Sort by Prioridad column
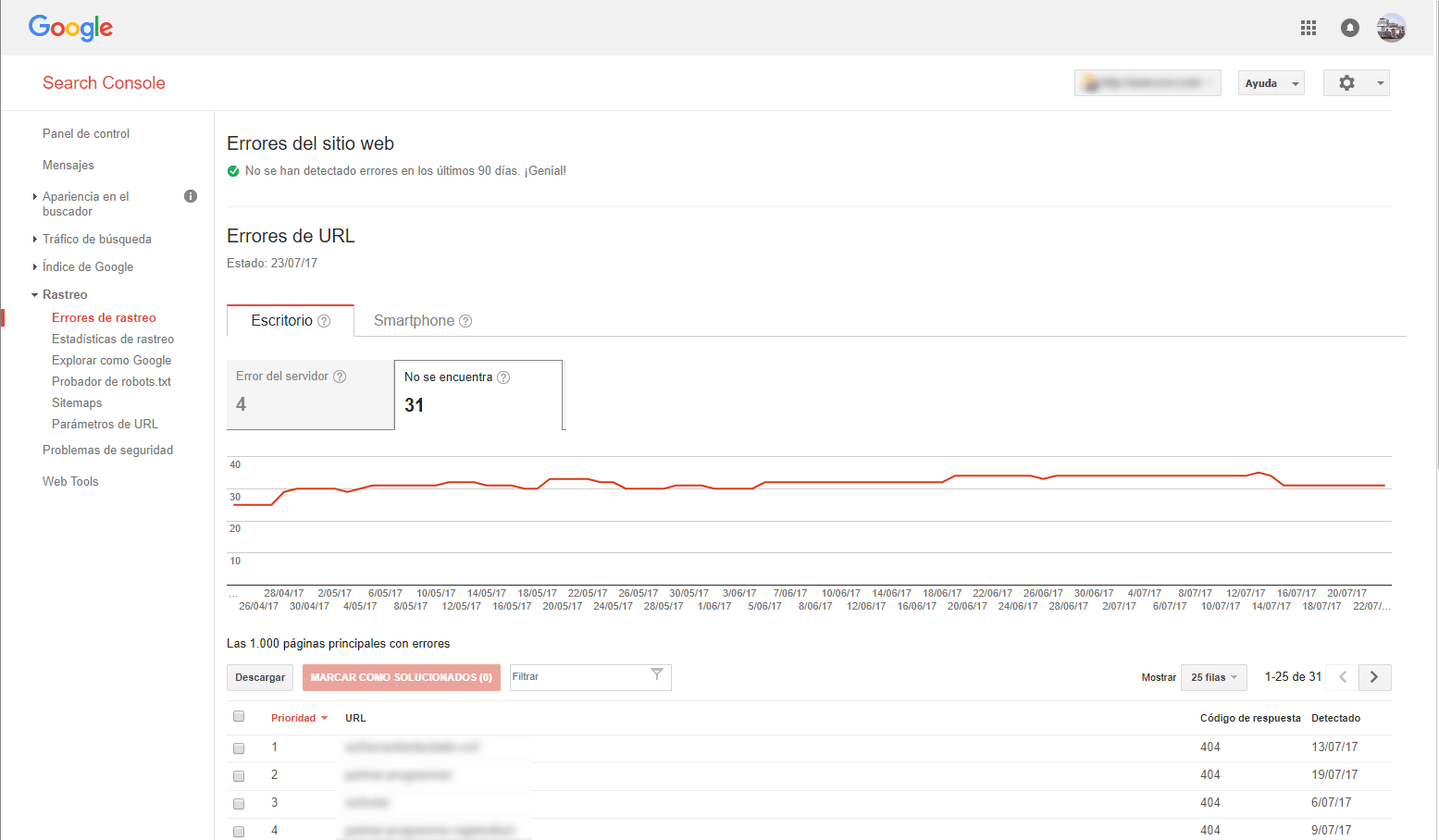 coord(299,718)
